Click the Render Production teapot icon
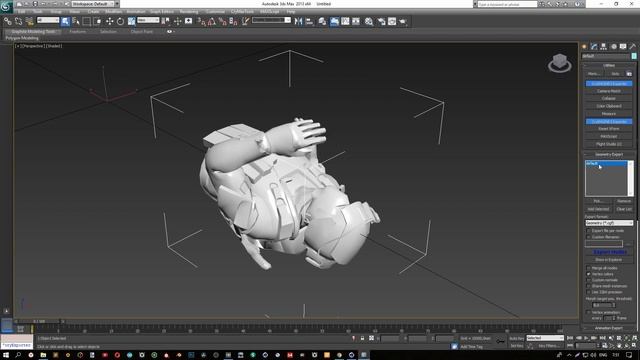640x360 pixels. (403, 21)
